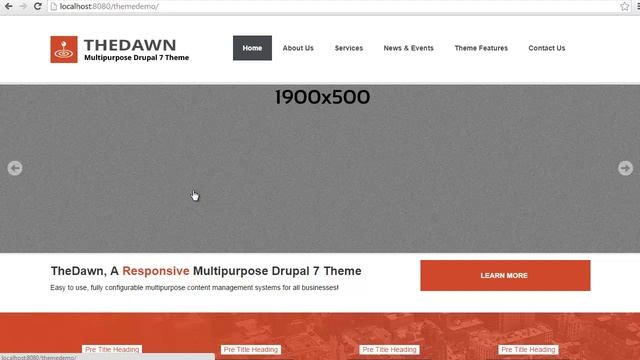Open the Contact Us menu item
640x360 pixels.
coord(547,48)
